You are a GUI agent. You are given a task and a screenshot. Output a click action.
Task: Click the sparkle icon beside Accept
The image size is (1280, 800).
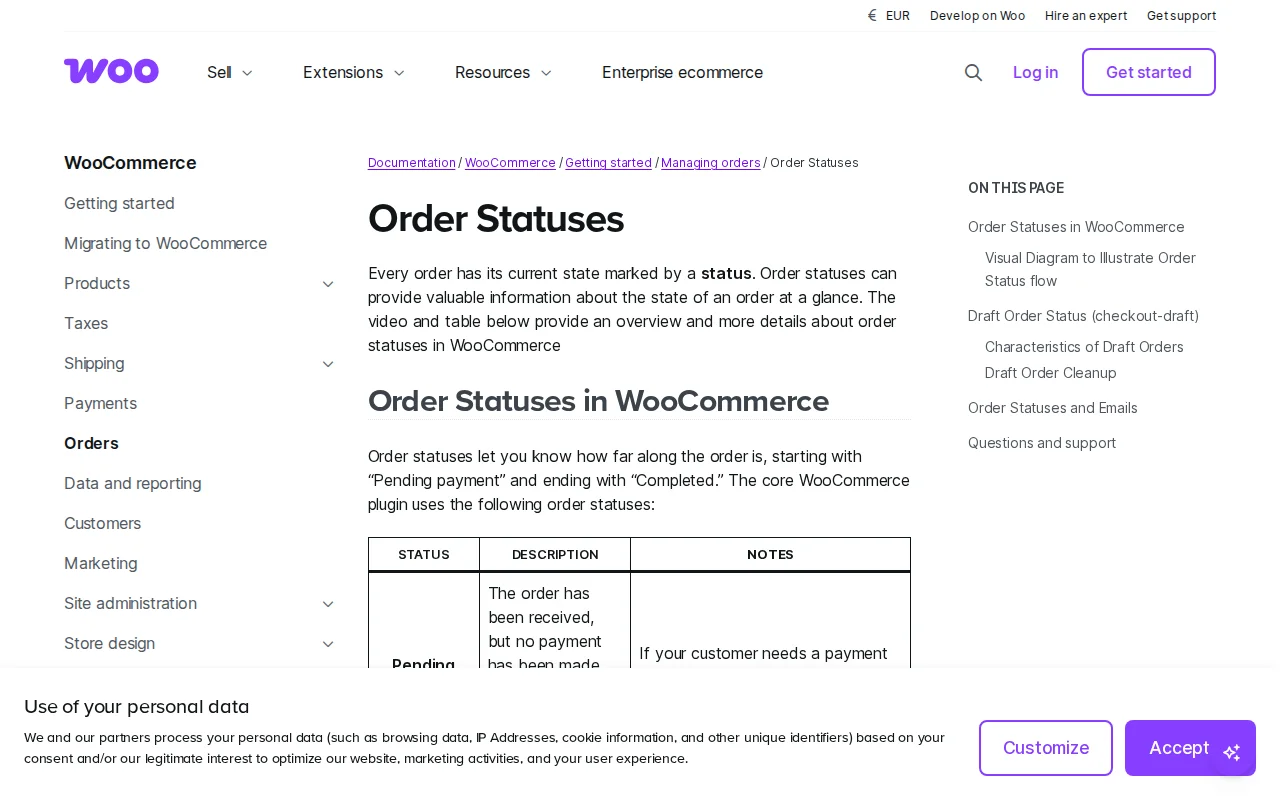1232,753
